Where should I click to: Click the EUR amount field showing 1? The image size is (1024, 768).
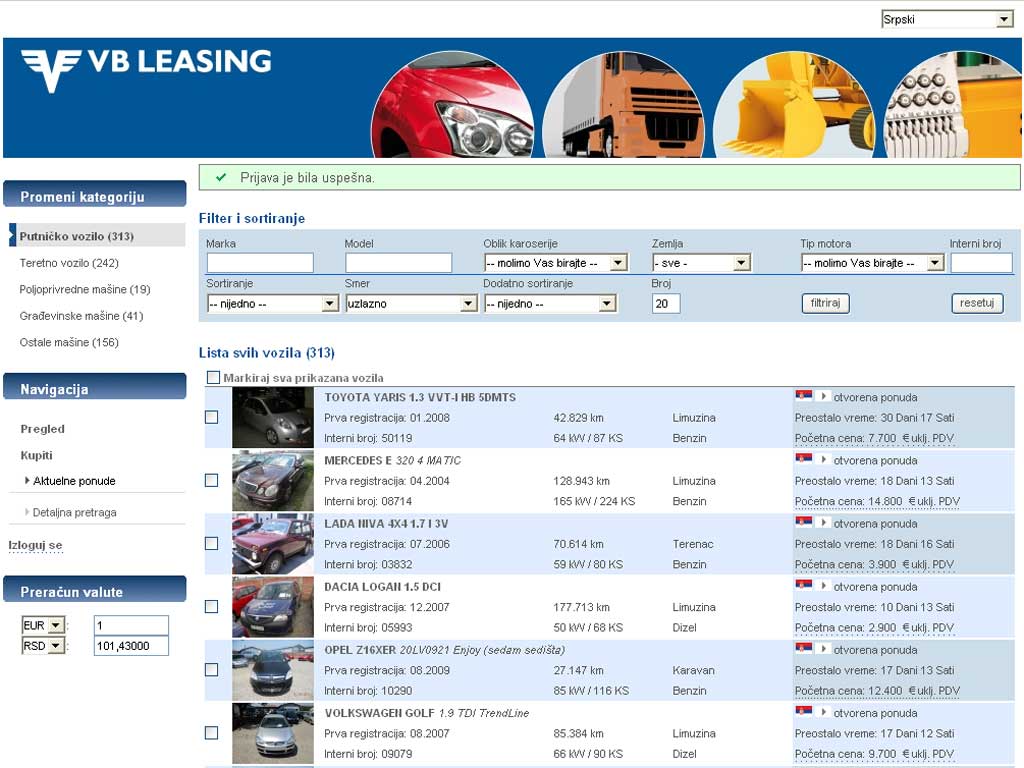(131, 626)
